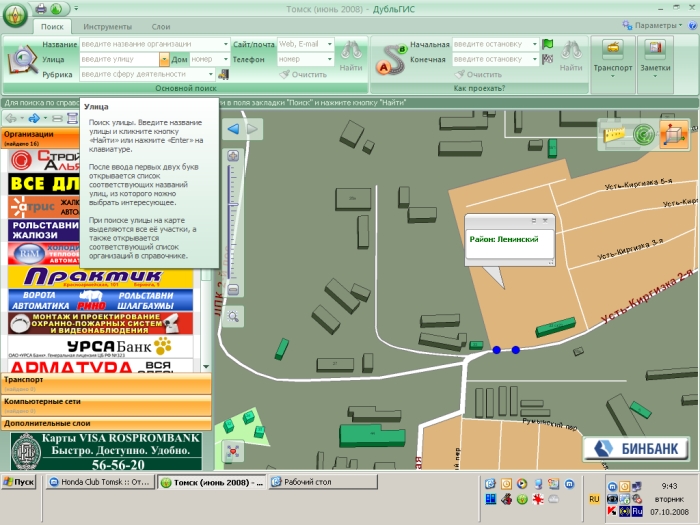Click Найти binoculars in Основной поиск
Viewport: 700px width, 525px height.
tap(351, 56)
